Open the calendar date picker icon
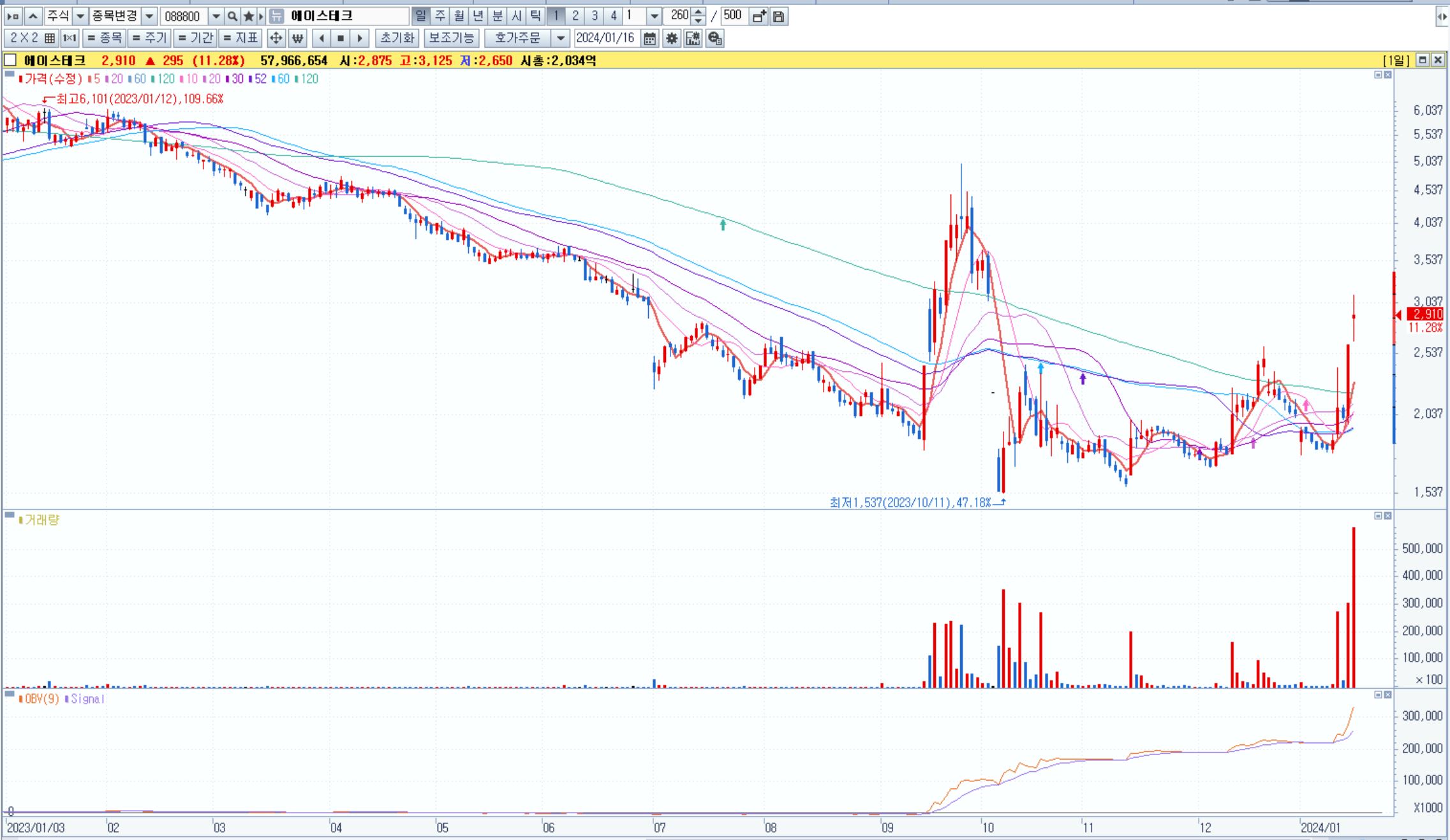The image size is (1450, 840). [x=649, y=38]
